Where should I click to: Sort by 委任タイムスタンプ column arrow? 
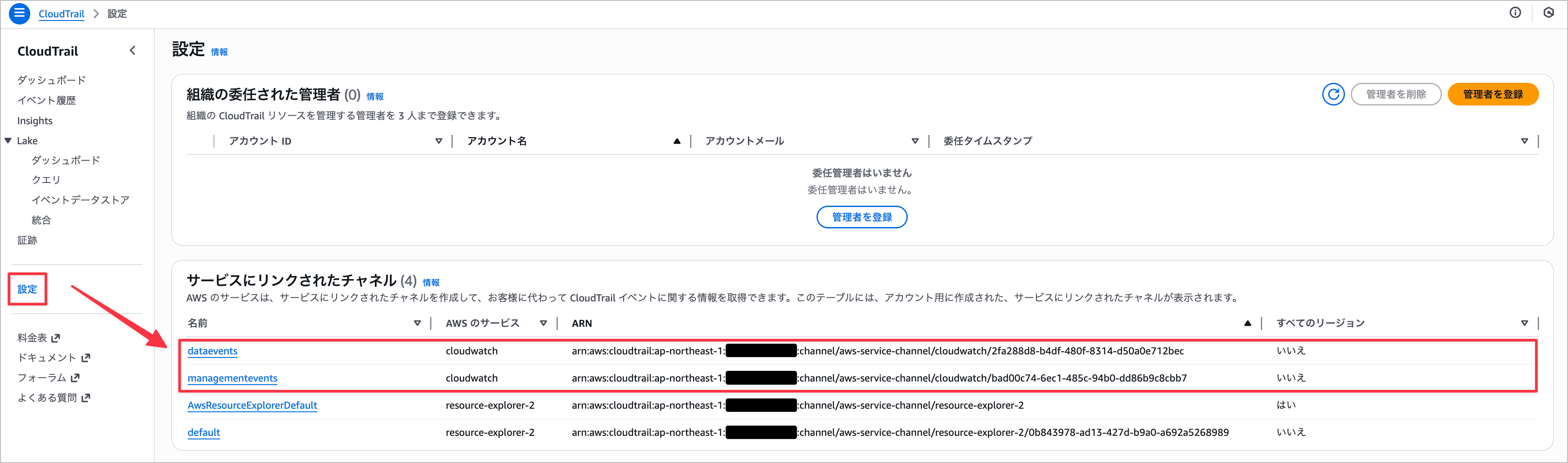[x=1524, y=141]
